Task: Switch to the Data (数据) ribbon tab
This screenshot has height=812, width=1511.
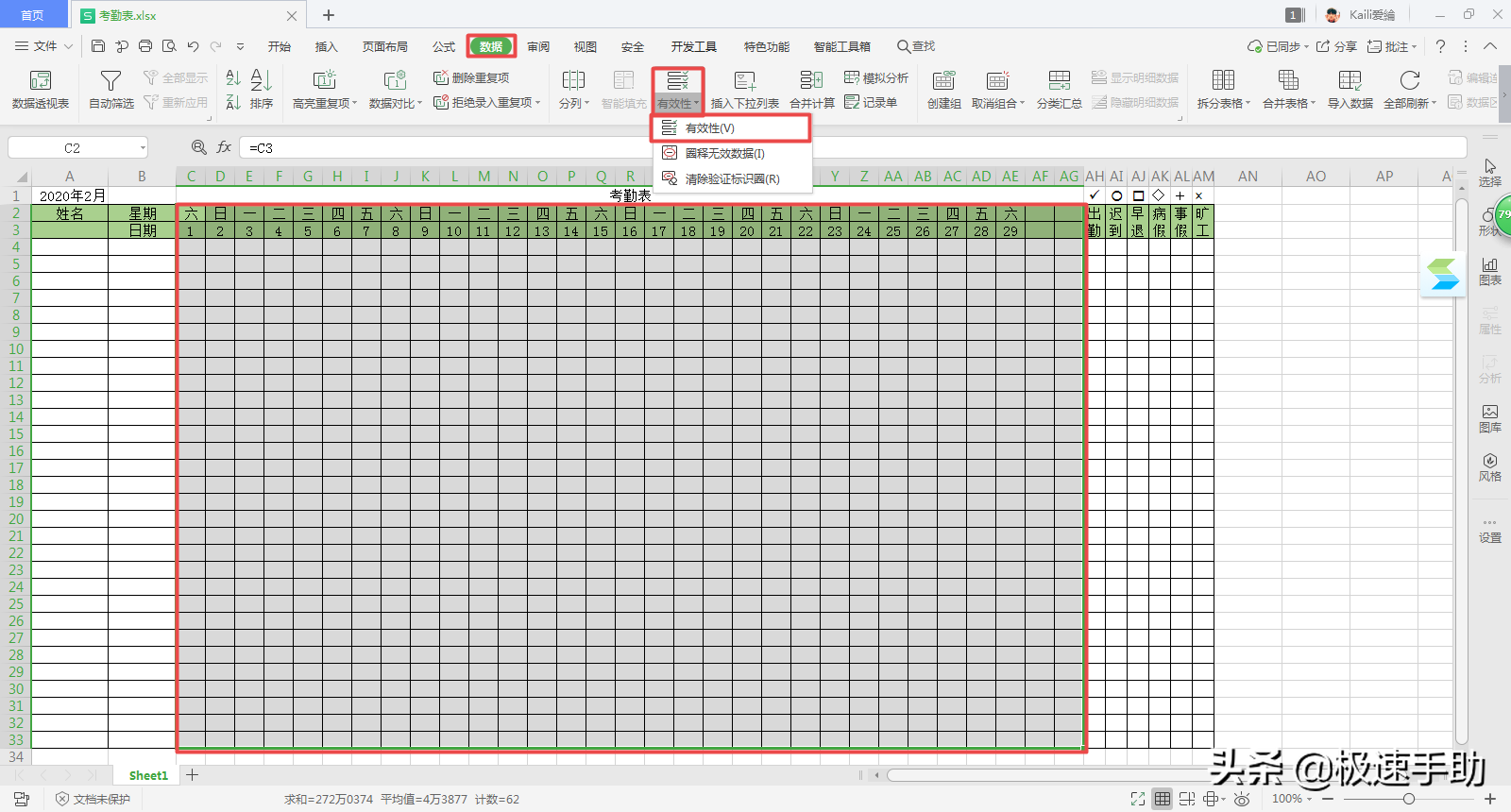Action: tap(491, 46)
